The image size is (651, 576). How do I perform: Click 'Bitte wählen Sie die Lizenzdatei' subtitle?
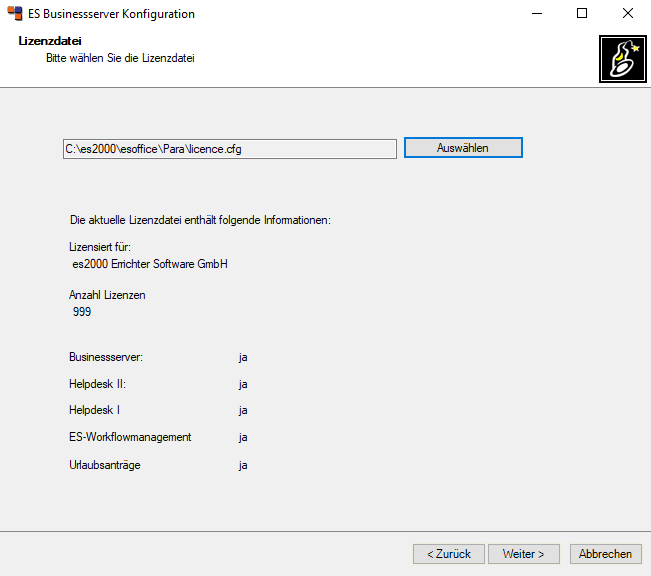point(120,58)
